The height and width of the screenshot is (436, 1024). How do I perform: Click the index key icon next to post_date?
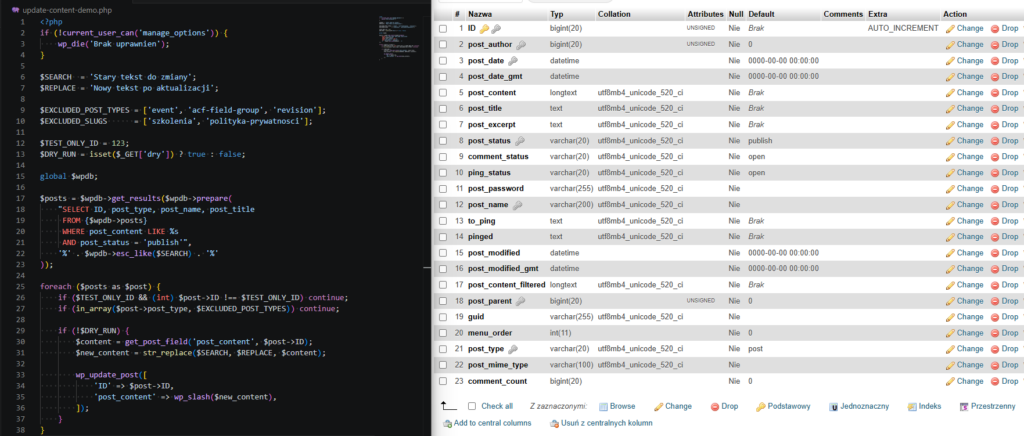[513, 61]
